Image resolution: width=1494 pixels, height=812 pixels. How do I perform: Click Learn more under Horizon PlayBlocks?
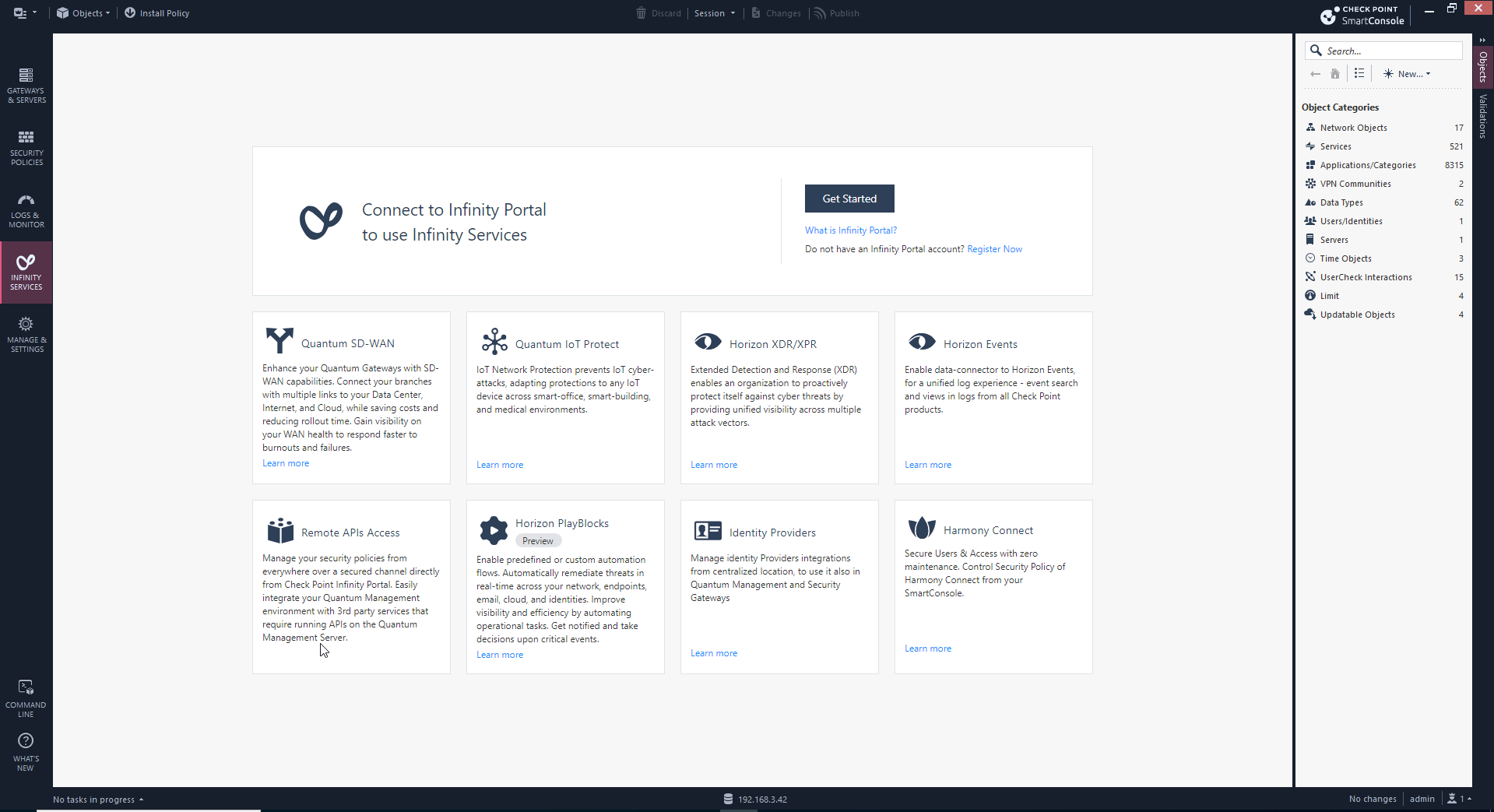[500, 655]
